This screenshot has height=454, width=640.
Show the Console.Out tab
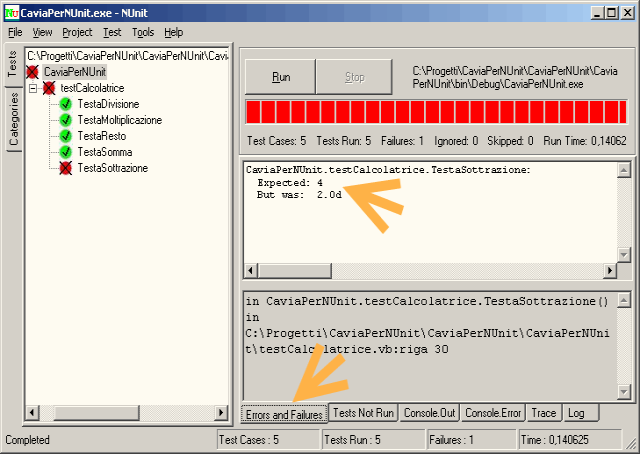[429, 413]
